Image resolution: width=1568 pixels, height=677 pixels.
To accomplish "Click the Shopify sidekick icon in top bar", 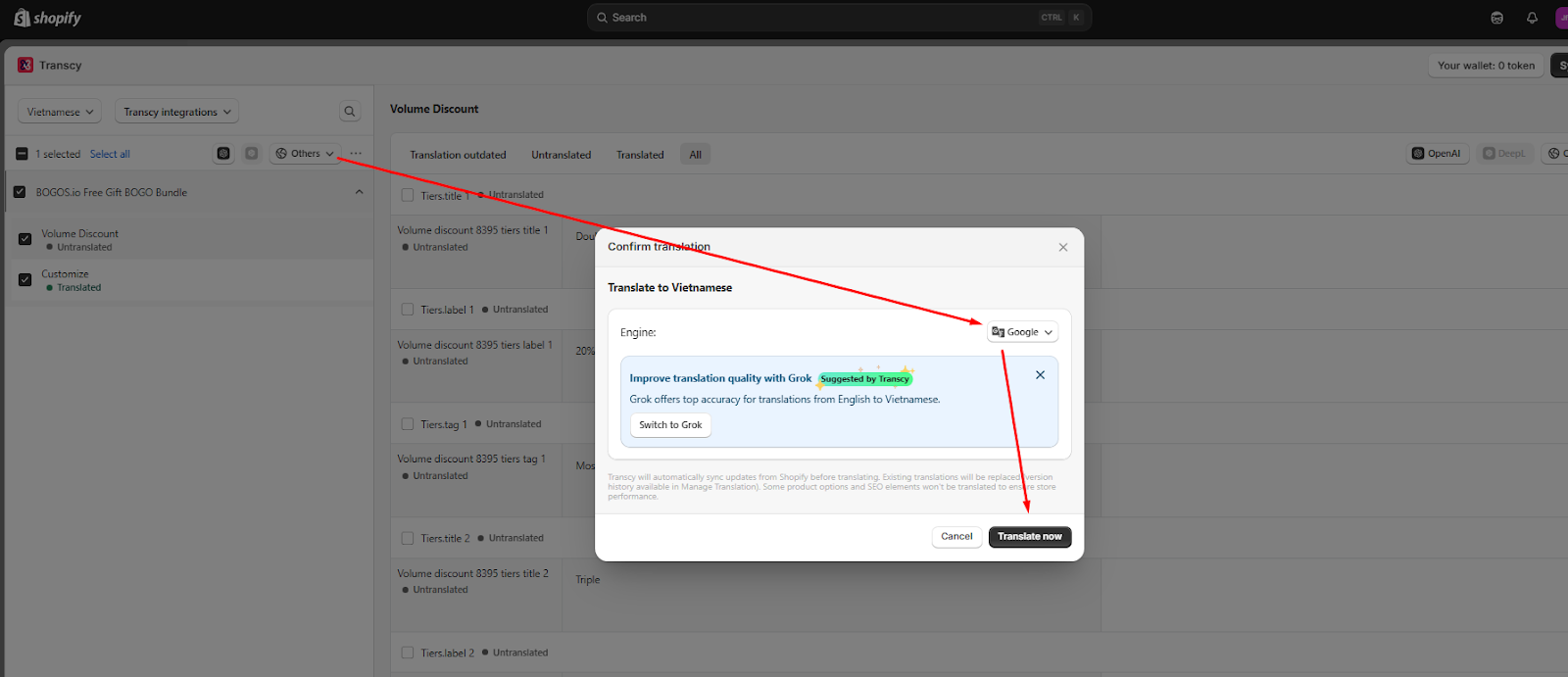I will 1496,18.
